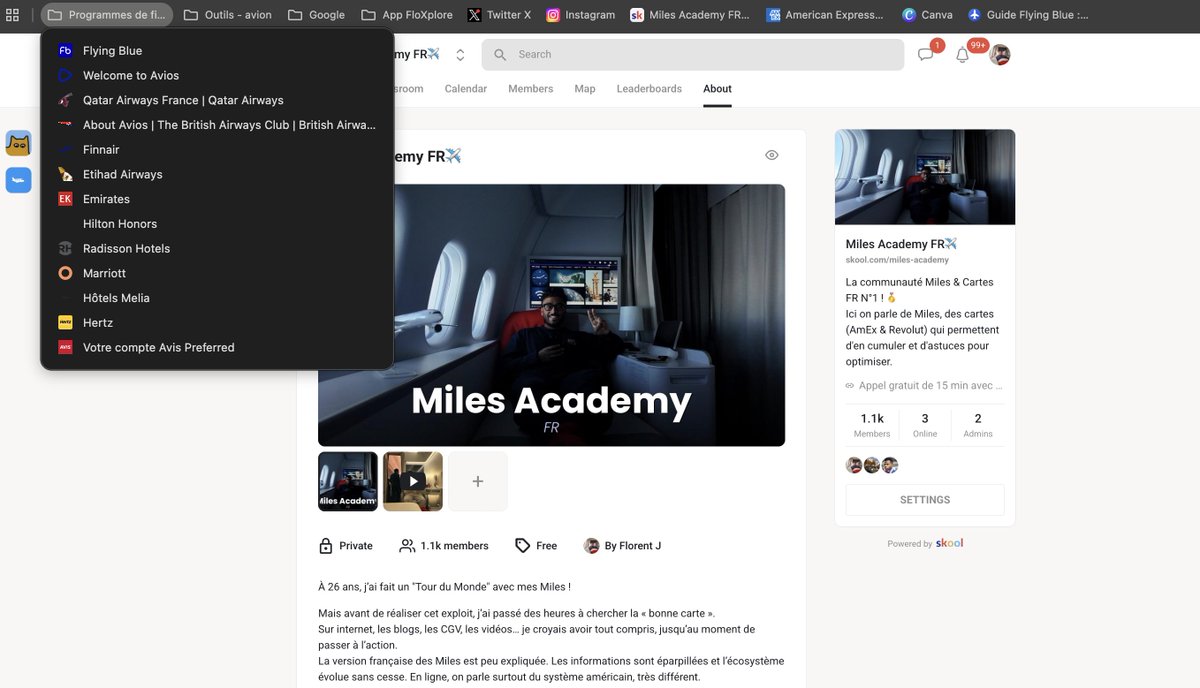This screenshot has height=688, width=1200.
Task: Open the Twitter X bookmark
Action: (x=500, y=15)
